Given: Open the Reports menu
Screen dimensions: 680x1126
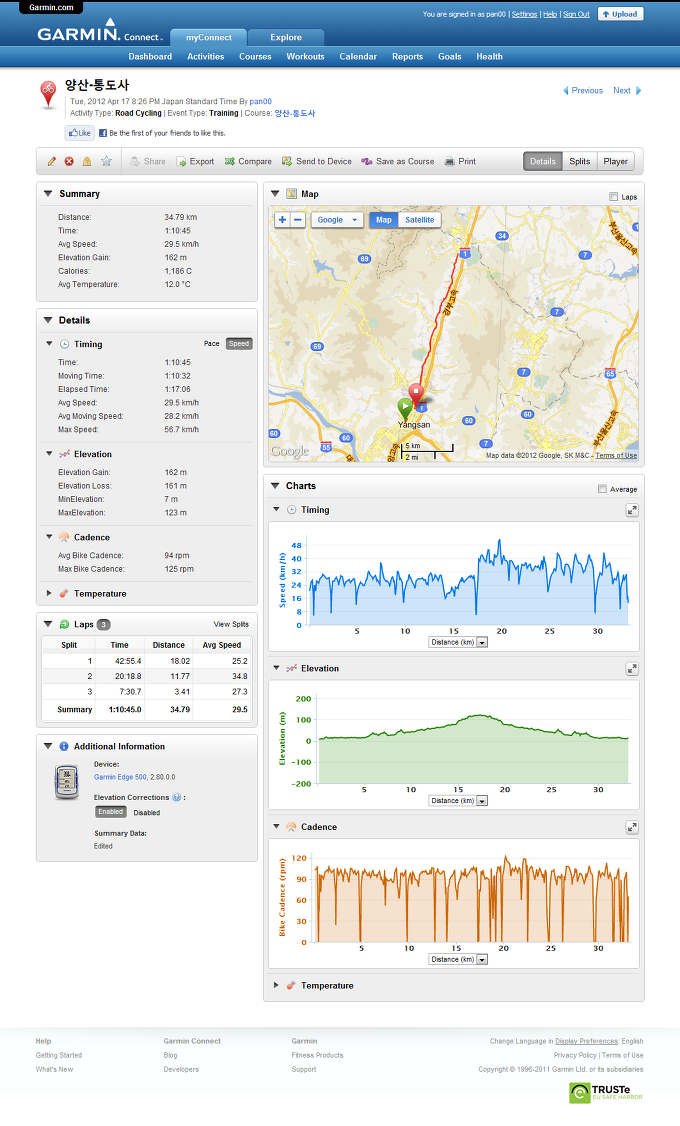Looking at the screenshot, I should pyautogui.click(x=407, y=57).
